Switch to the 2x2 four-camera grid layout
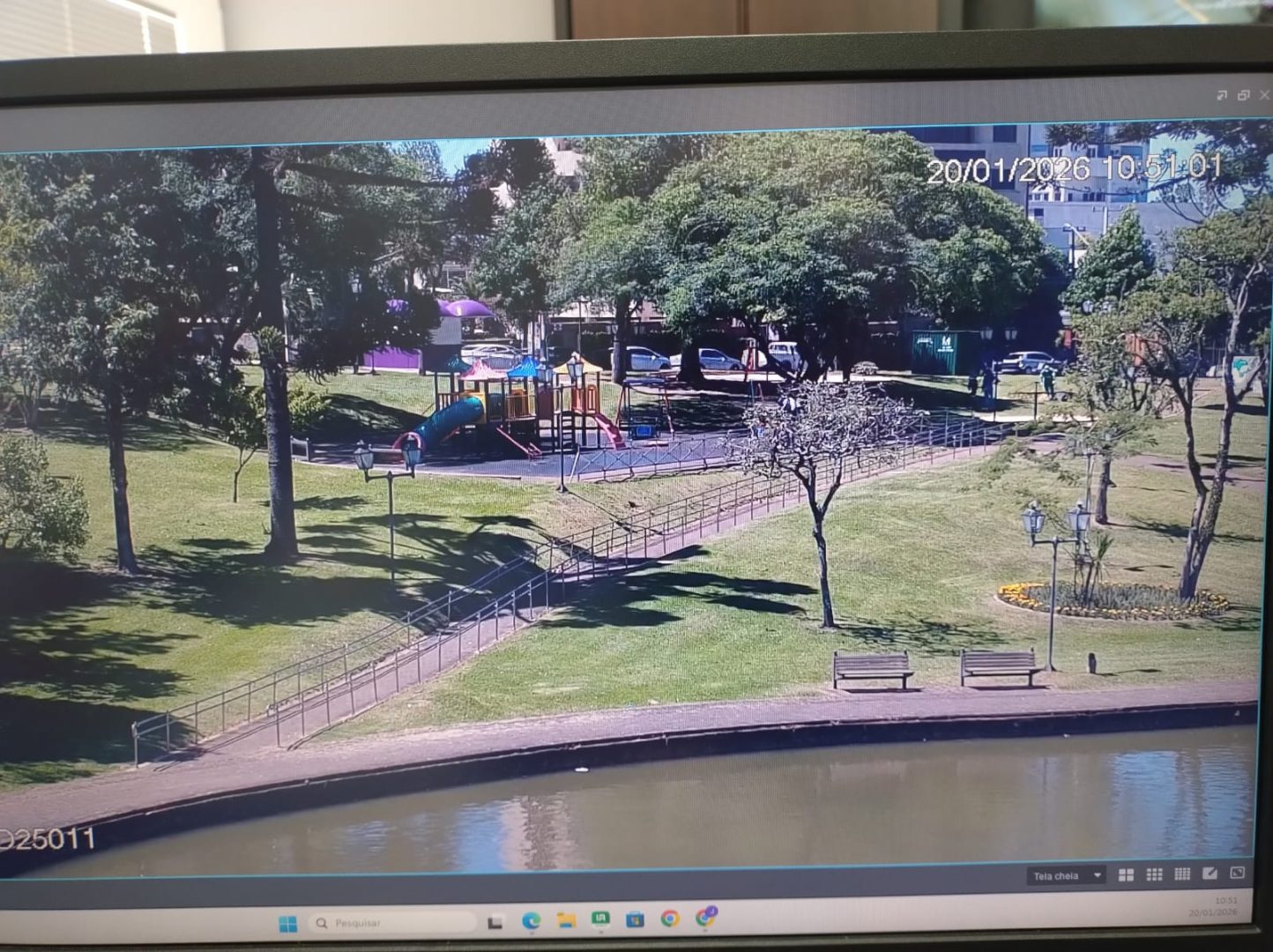Viewport: 1273px width, 952px height. [1126, 874]
